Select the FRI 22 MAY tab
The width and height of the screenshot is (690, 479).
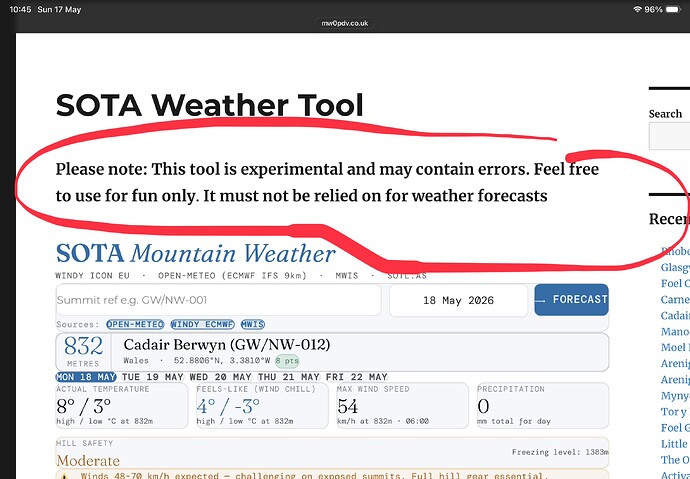click(356, 377)
